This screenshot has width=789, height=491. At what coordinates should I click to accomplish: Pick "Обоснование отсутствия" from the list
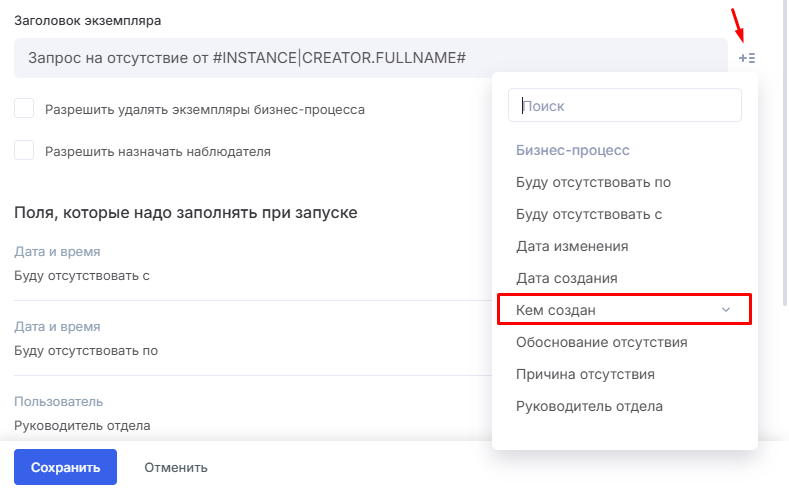point(601,342)
